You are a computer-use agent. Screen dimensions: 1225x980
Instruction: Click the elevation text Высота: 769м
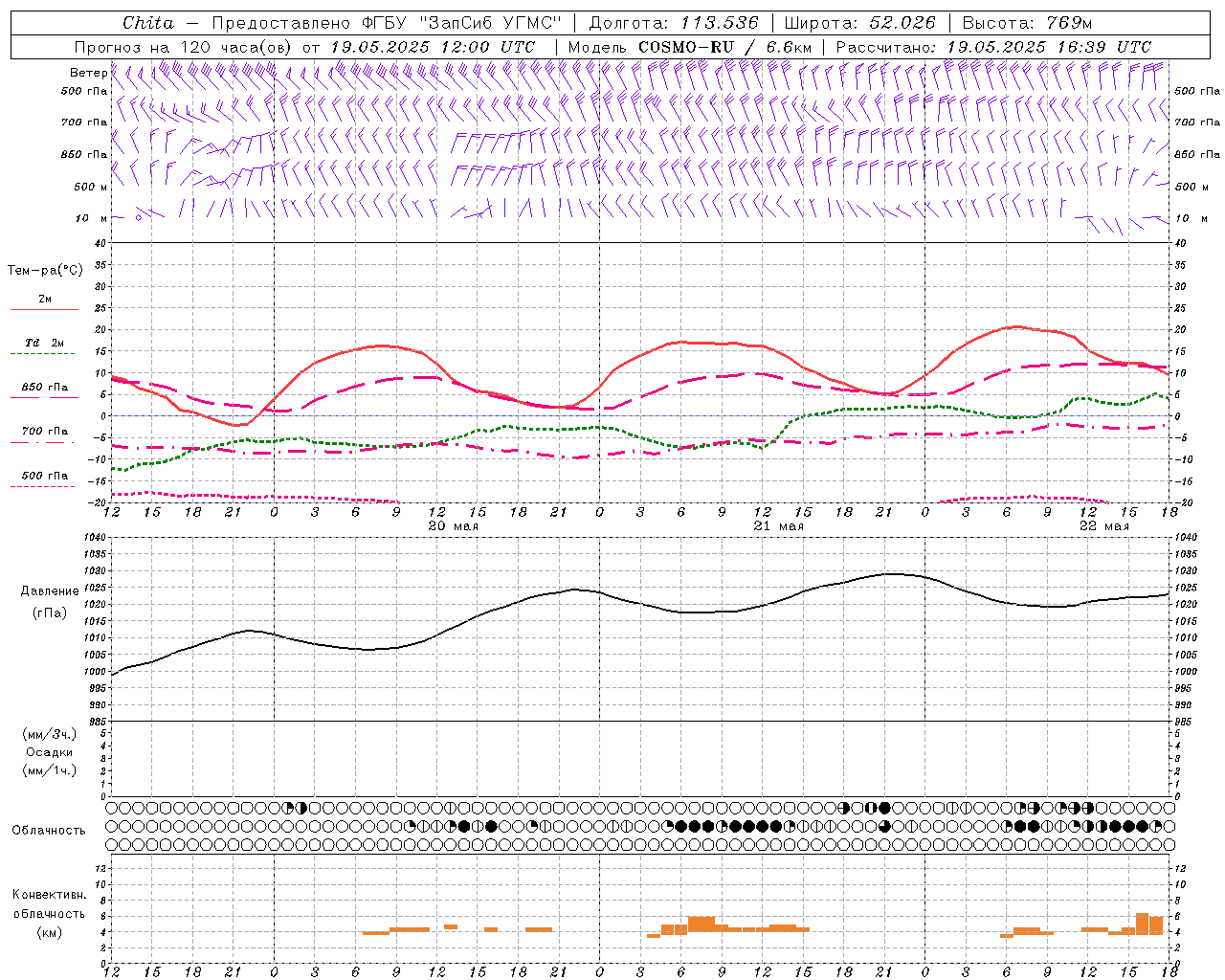click(1027, 23)
